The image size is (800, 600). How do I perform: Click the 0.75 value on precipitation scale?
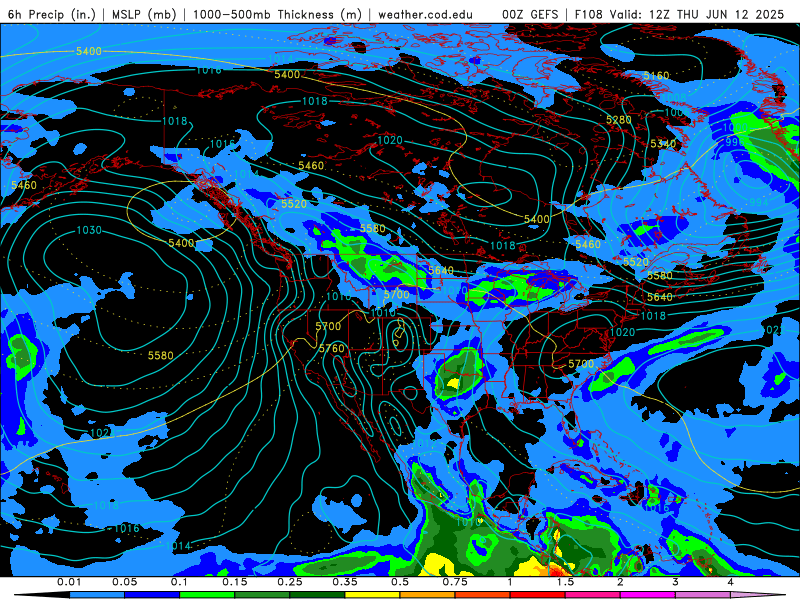tap(455, 582)
